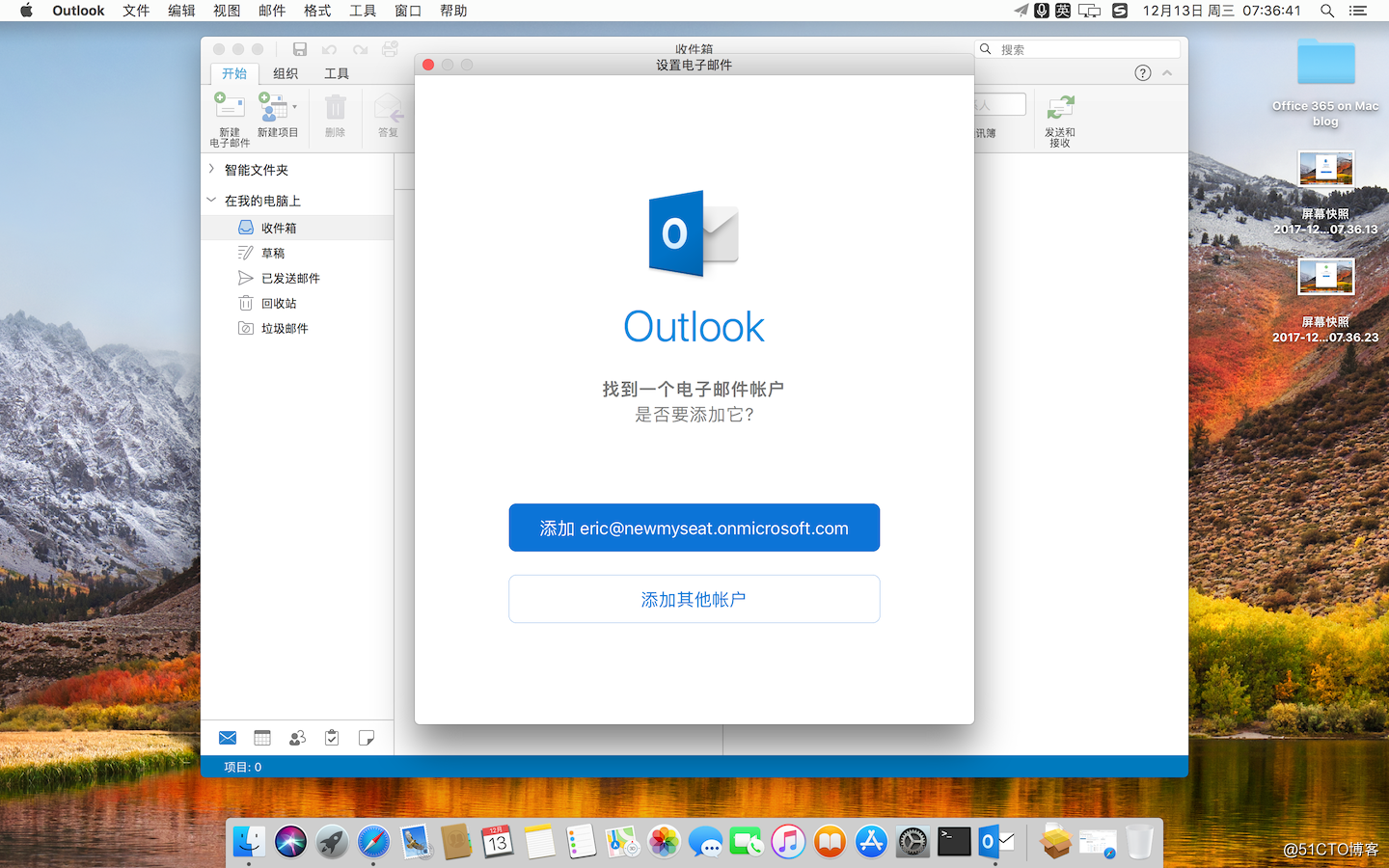Viewport: 1389px width, 868px height.
Task: Select the 收件箱 folder
Action: (x=297, y=228)
